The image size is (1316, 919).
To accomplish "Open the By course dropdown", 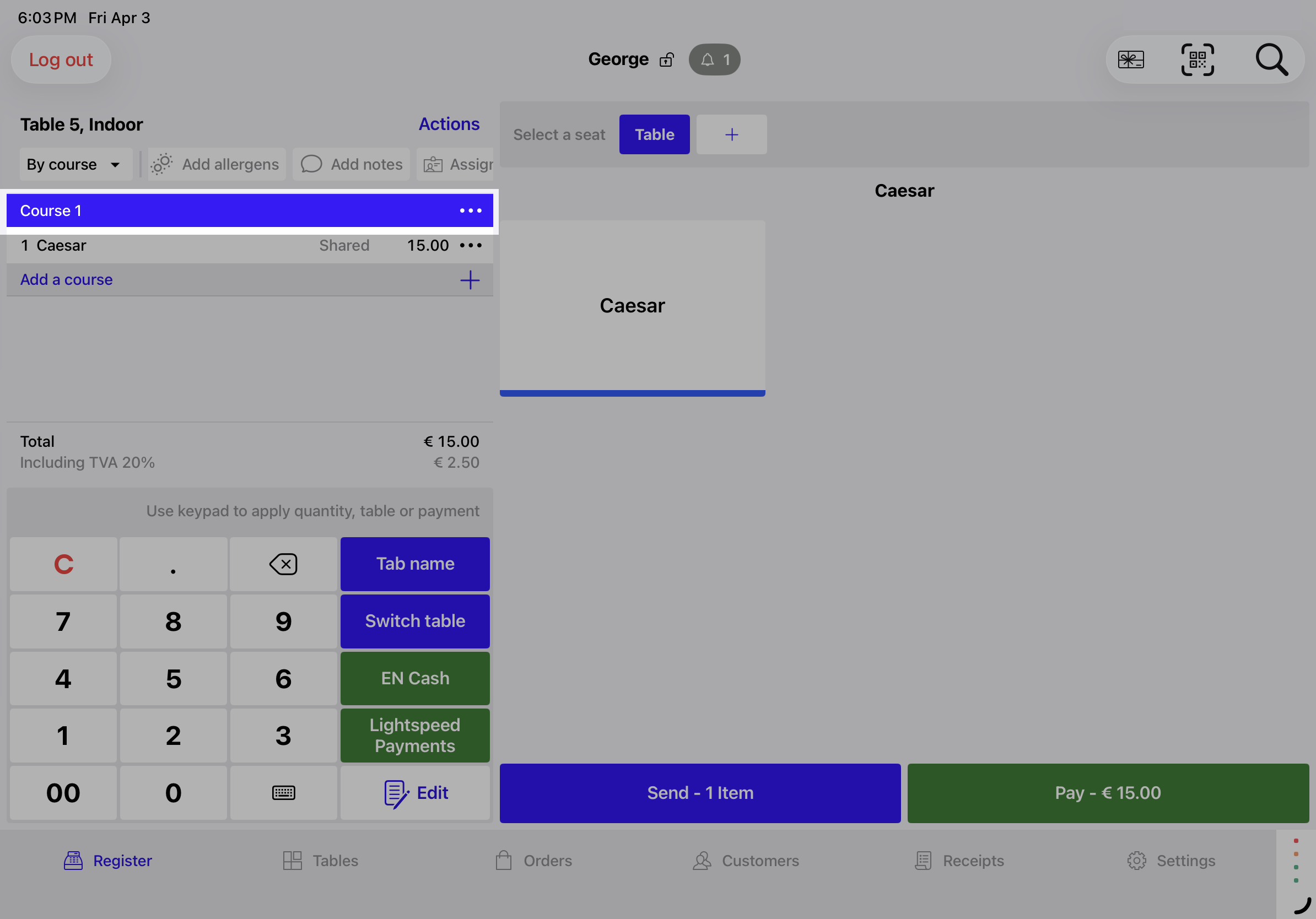I will (75, 164).
